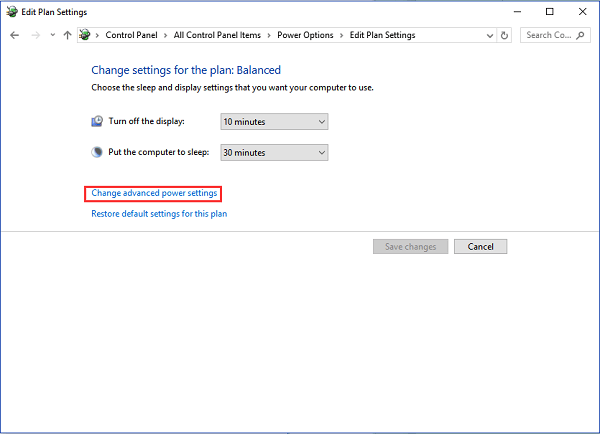Expand the chevron before Control Panel breadcrumb
This screenshot has width=600, height=434.
[97, 35]
